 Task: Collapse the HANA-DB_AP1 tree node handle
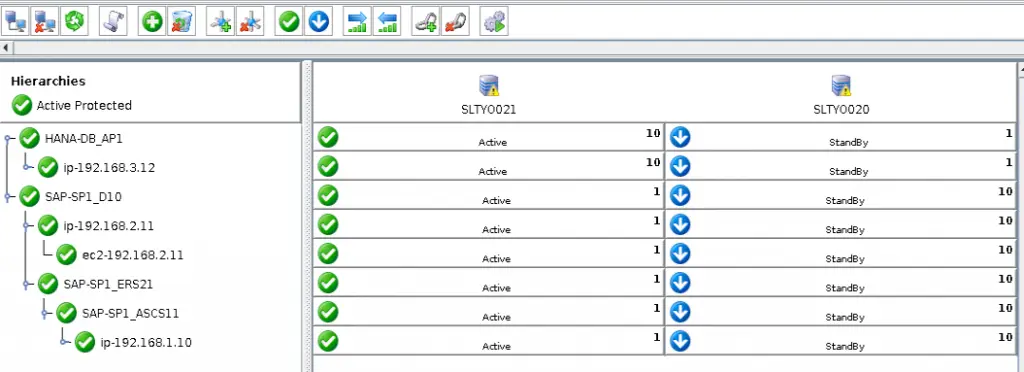[8, 138]
